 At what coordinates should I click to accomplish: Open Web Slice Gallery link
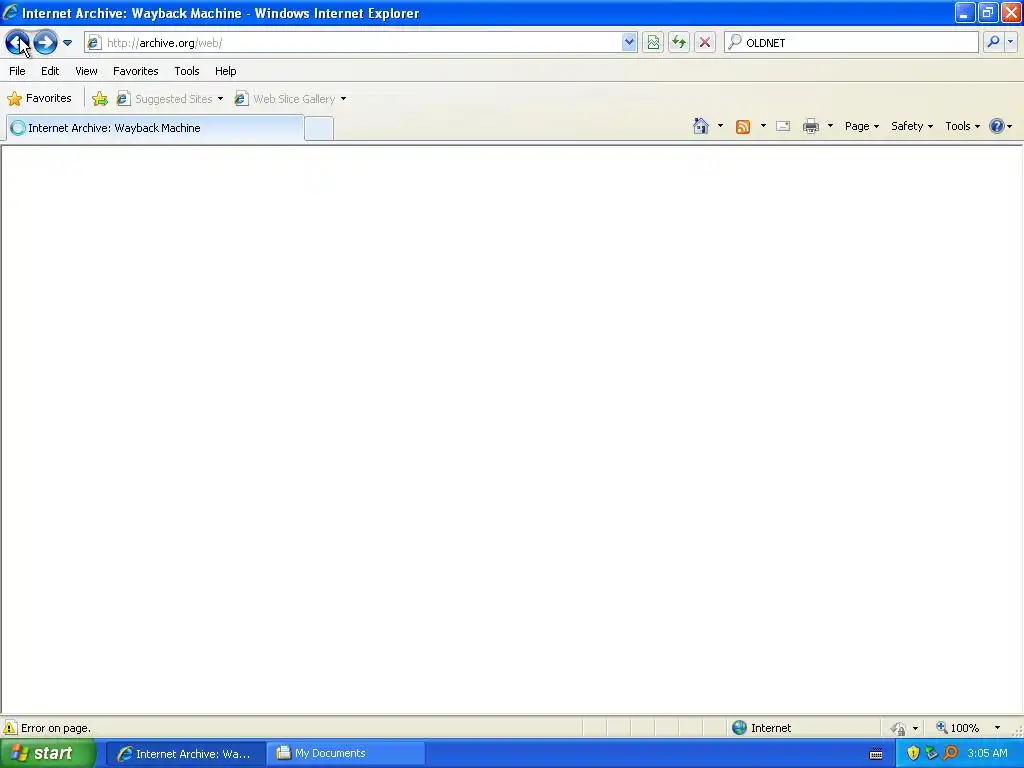pos(286,99)
